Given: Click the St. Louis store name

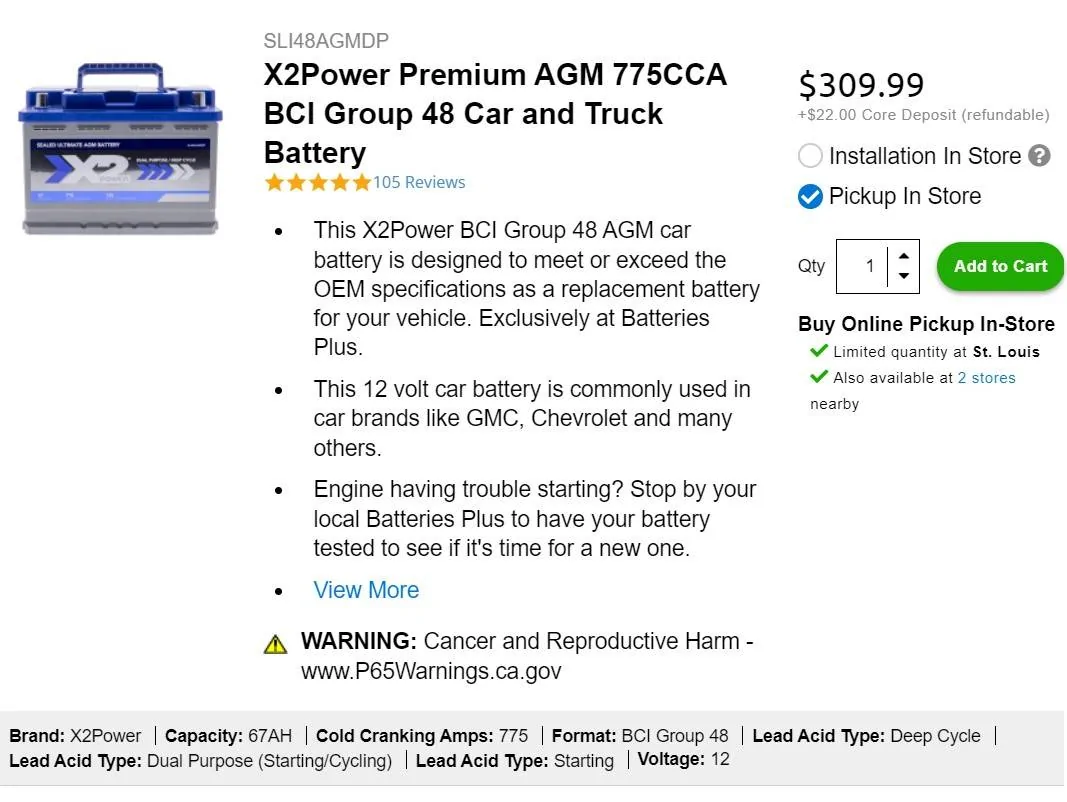Looking at the screenshot, I should pos(1006,352).
